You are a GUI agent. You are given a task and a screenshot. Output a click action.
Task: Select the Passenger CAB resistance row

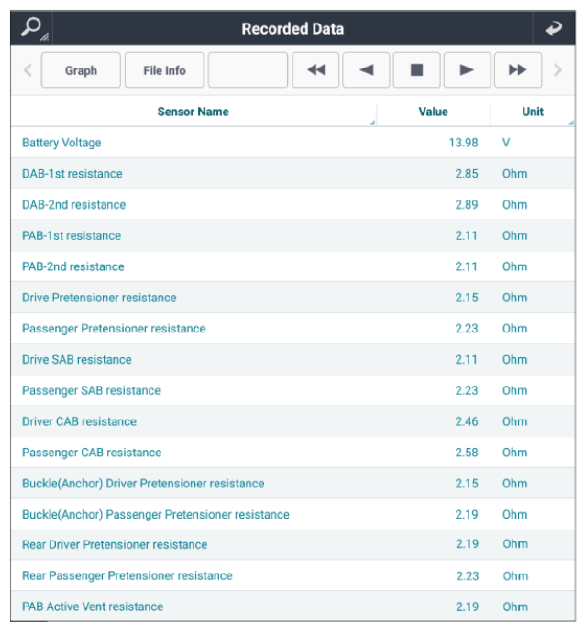(x=293, y=452)
